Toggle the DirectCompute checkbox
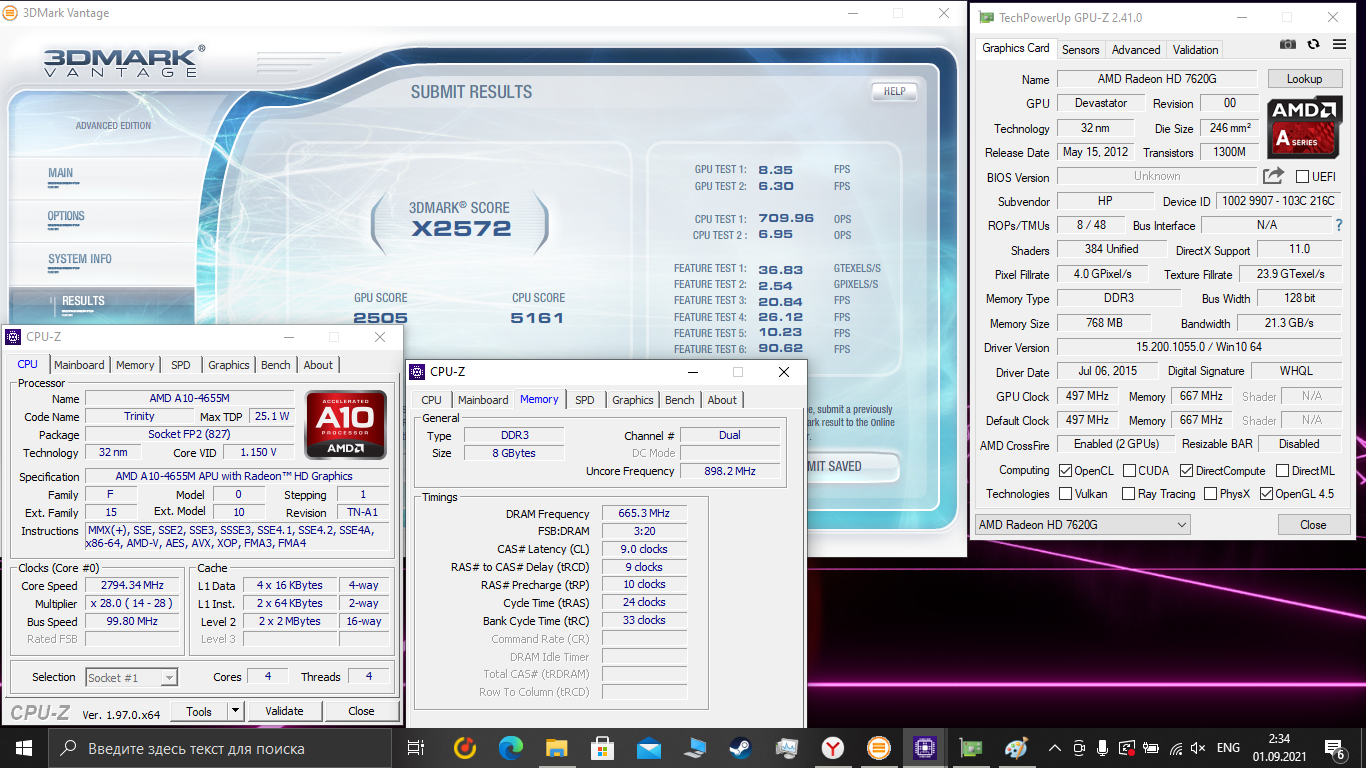The width and height of the screenshot is (1366, 768). [x=1186, y=470]
